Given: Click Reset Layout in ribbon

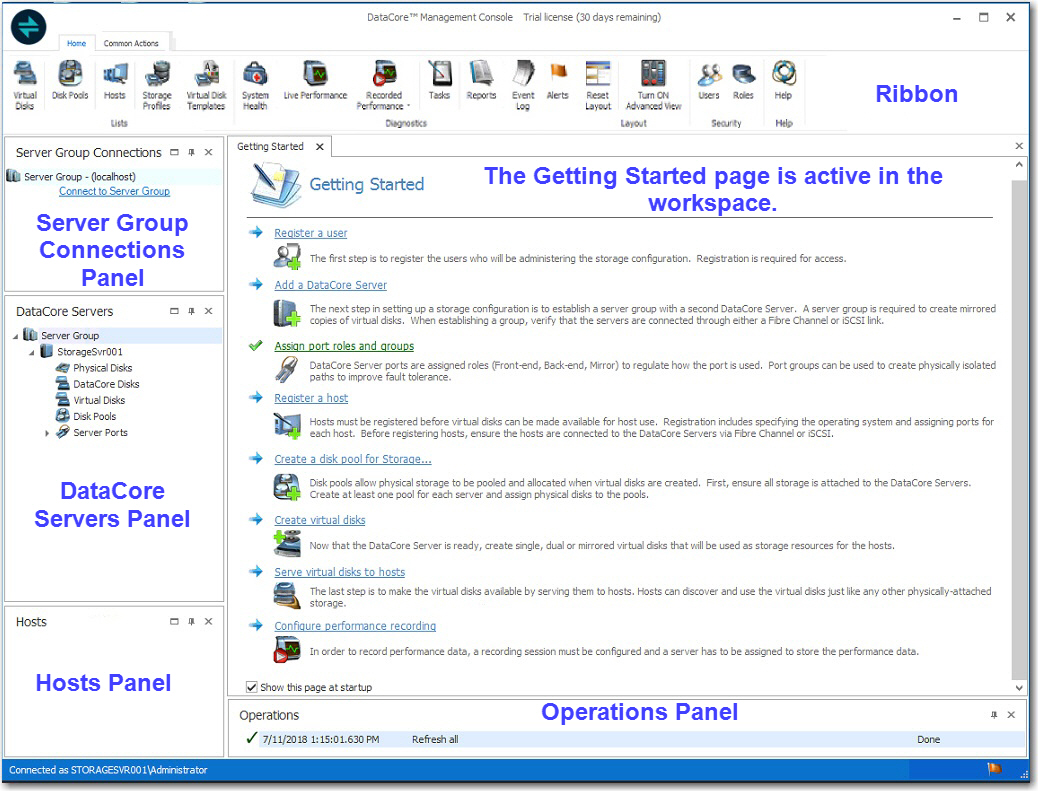Looking at the screenshot, I should [598, 85].
